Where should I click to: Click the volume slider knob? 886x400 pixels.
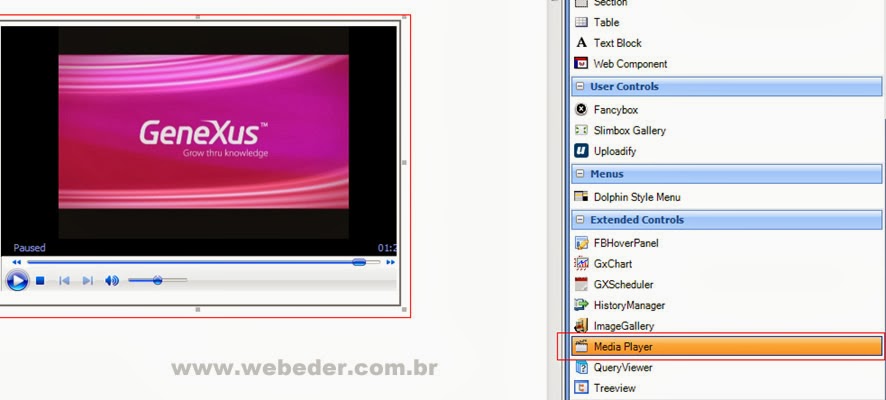click(158, 280)
